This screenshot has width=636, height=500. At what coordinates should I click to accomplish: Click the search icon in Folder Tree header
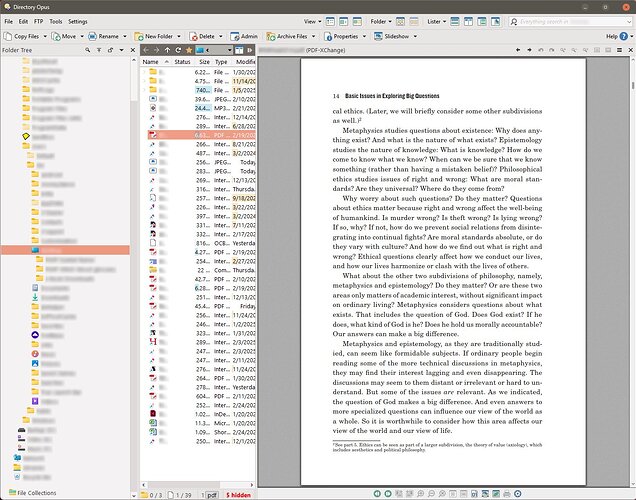click(x=88, y=50)
